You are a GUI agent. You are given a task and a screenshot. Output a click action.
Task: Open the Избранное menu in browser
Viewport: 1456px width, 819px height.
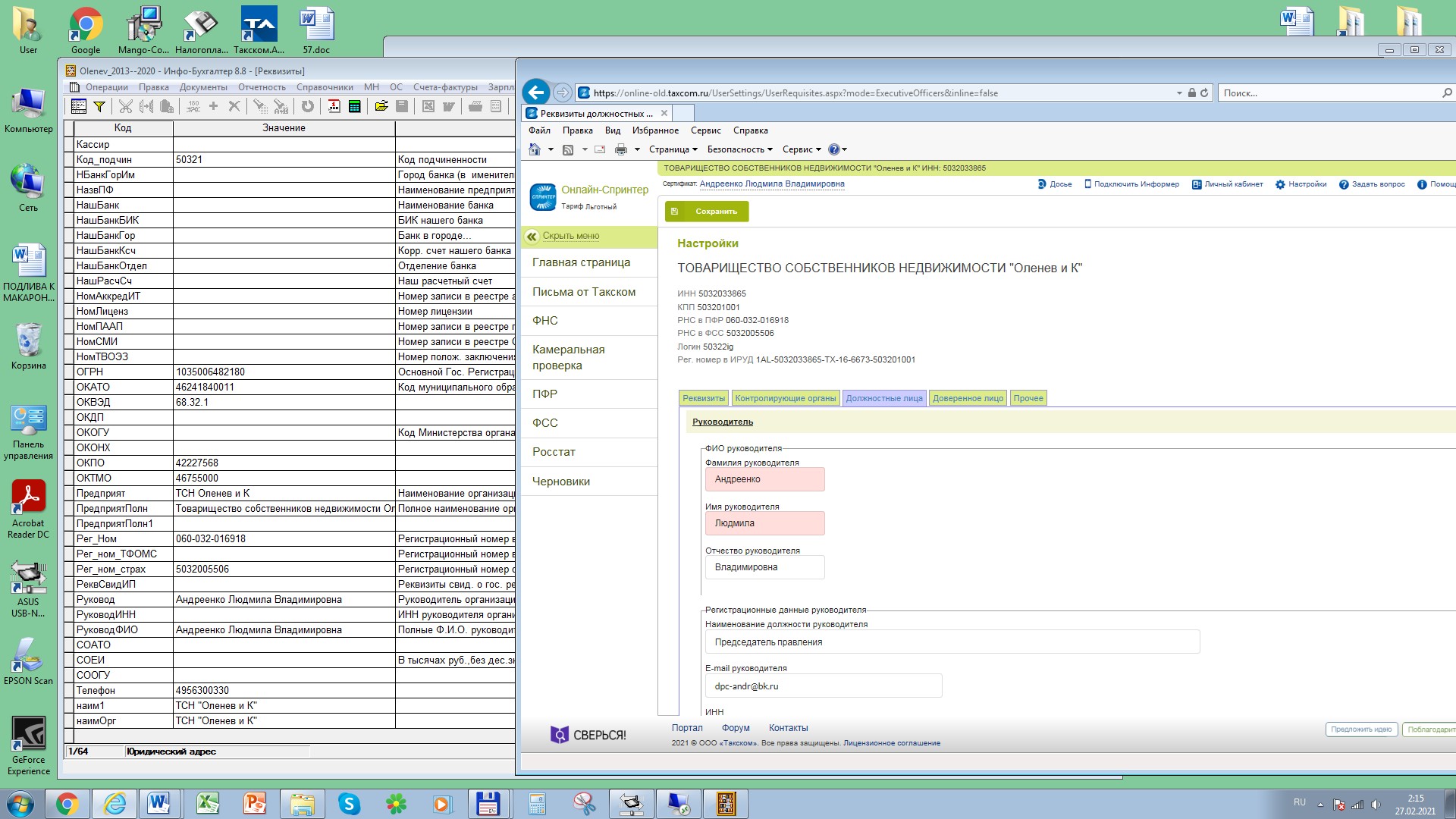(x=655, y=130)
